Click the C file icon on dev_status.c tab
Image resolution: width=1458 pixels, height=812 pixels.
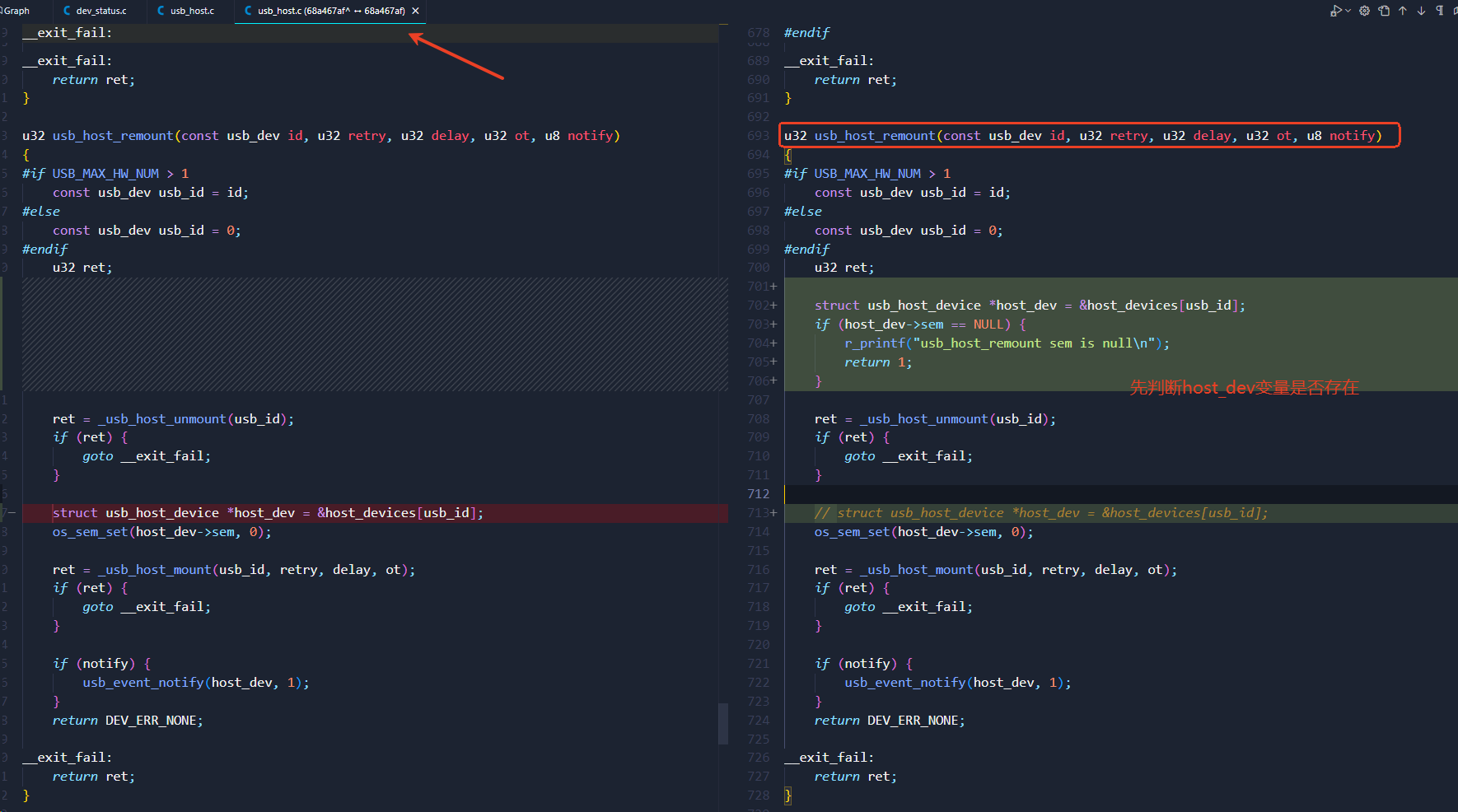tap(68, 11)
